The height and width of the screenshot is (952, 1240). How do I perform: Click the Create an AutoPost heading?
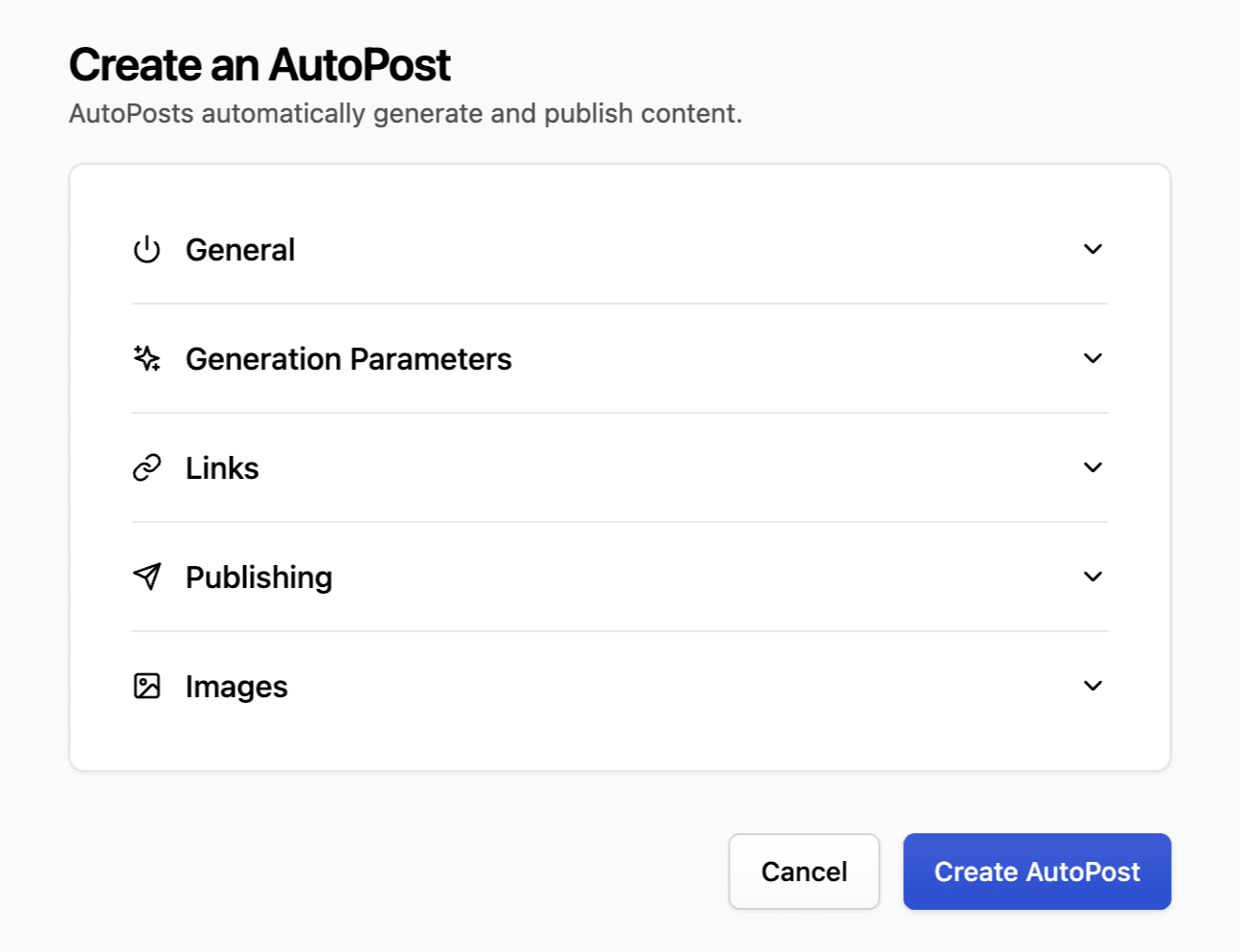[259, 64]
